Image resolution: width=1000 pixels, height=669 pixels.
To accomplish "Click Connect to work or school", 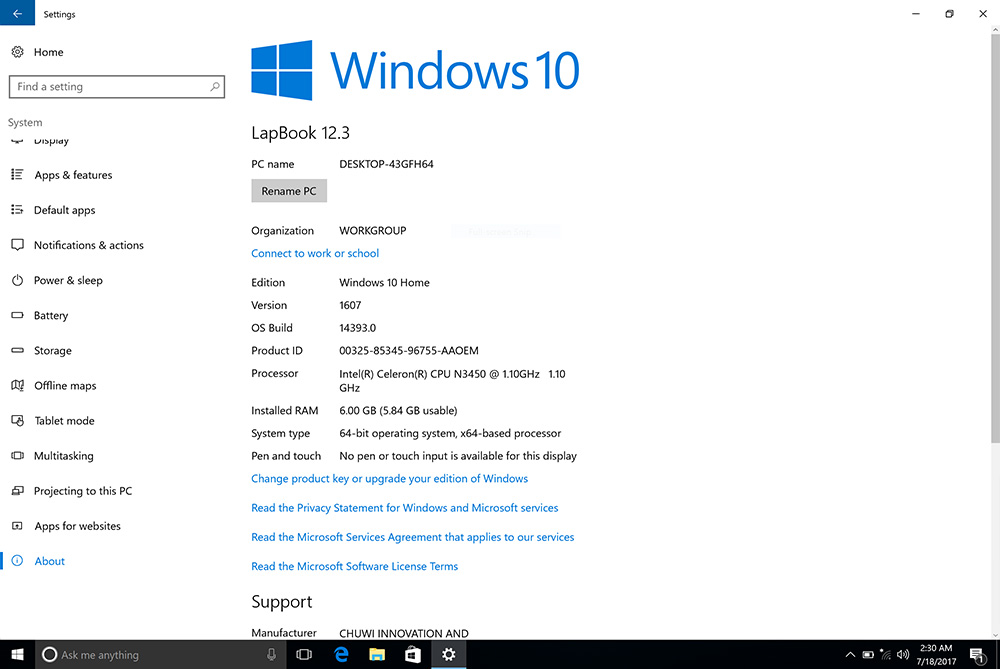I will [315, 253].
